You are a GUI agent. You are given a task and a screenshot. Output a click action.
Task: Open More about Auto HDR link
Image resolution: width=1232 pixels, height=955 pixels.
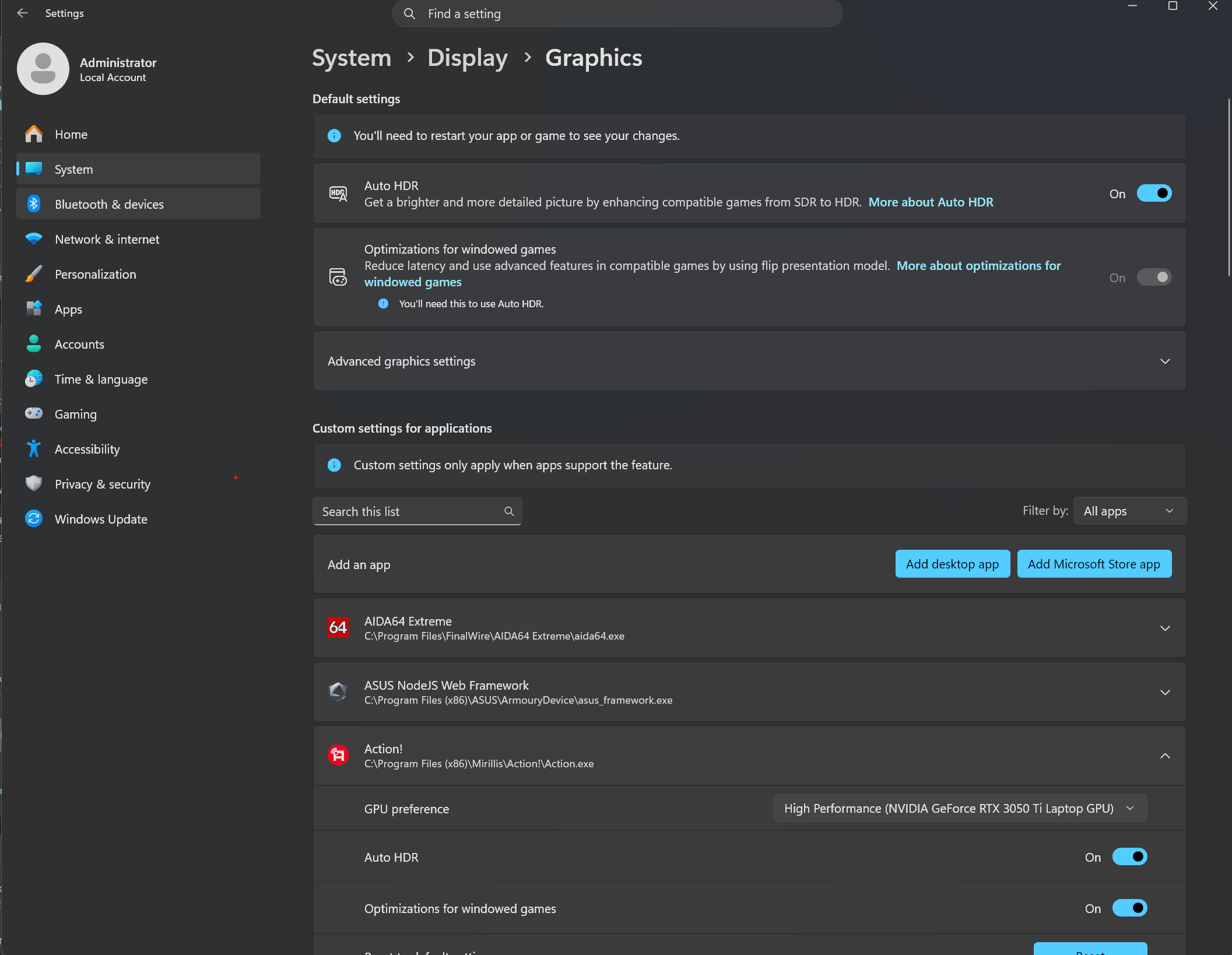[931, 202]
